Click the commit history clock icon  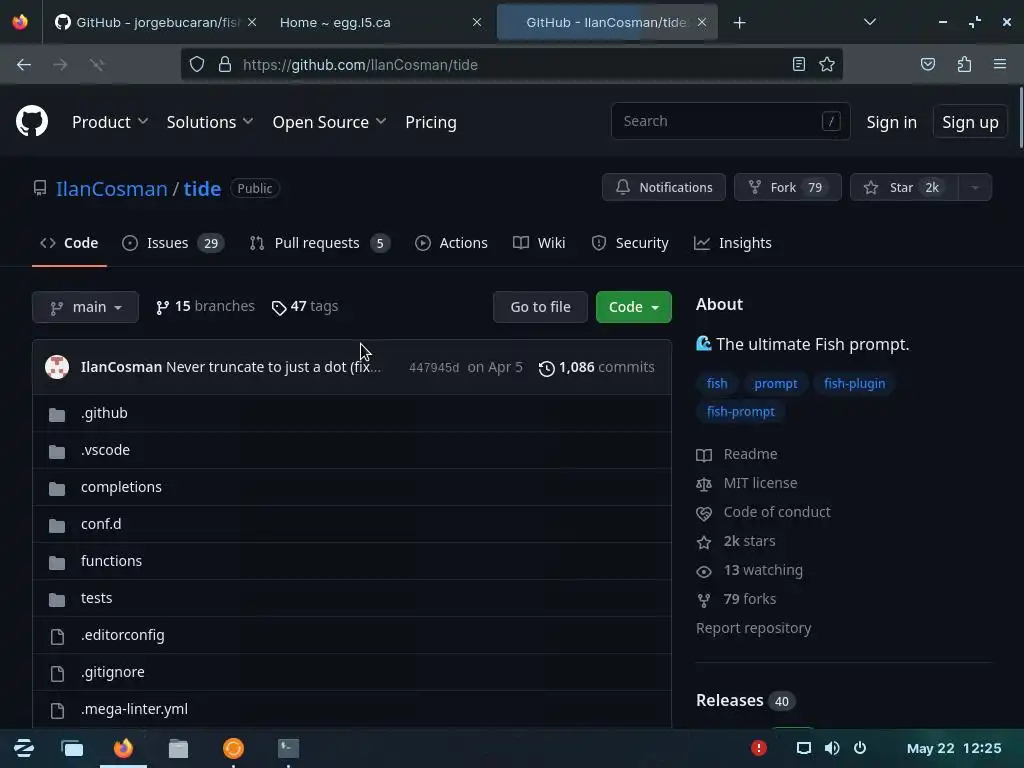547,368
